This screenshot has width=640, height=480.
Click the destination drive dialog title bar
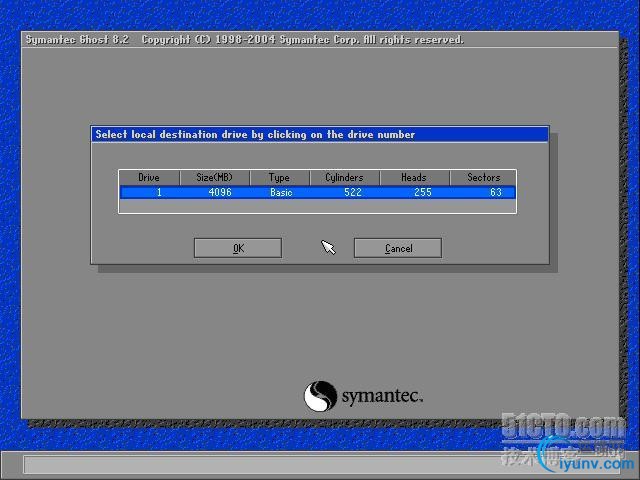point(320,134)
